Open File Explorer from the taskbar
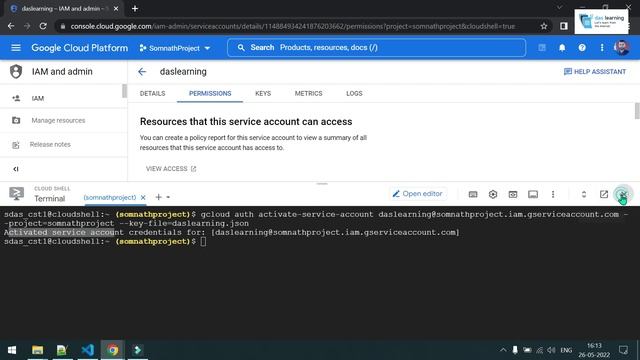640x360 pixels. pyautogui.click(x=38, y=350)
